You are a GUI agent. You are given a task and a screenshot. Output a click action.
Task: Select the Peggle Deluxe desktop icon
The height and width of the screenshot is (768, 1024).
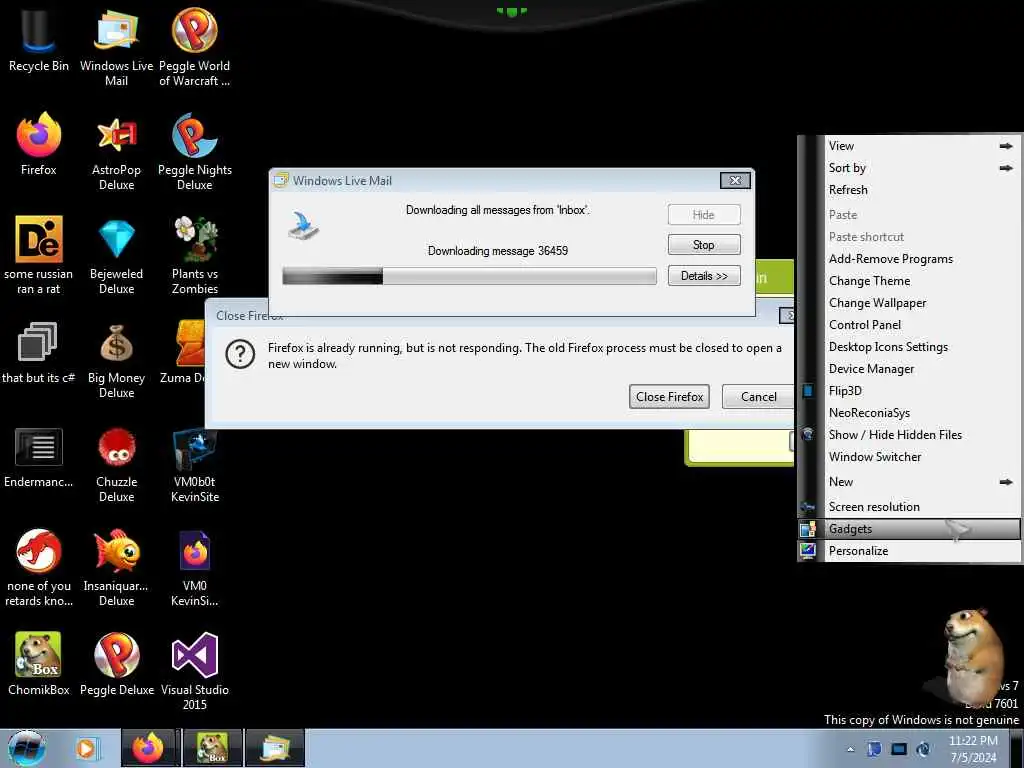[x=116, y=663]
